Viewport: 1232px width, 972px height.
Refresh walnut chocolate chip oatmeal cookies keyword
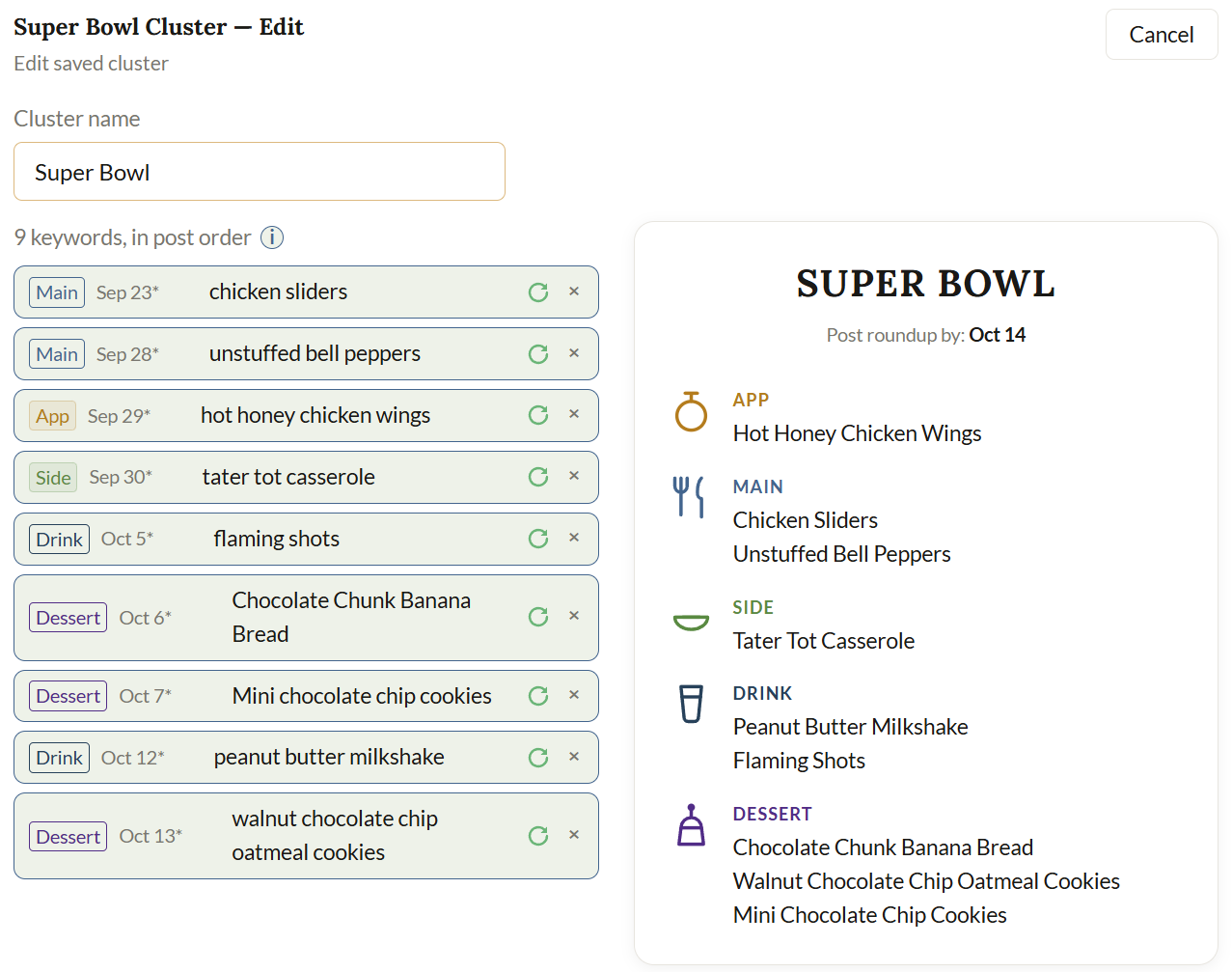(x=538, y=836)
